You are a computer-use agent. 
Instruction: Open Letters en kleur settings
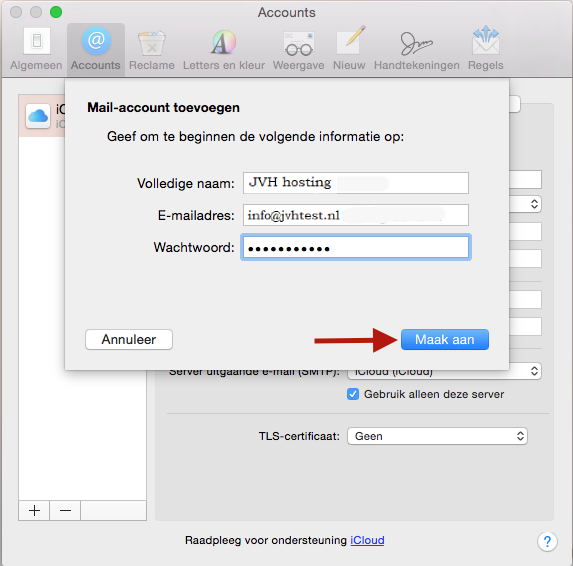pos(224,49)
